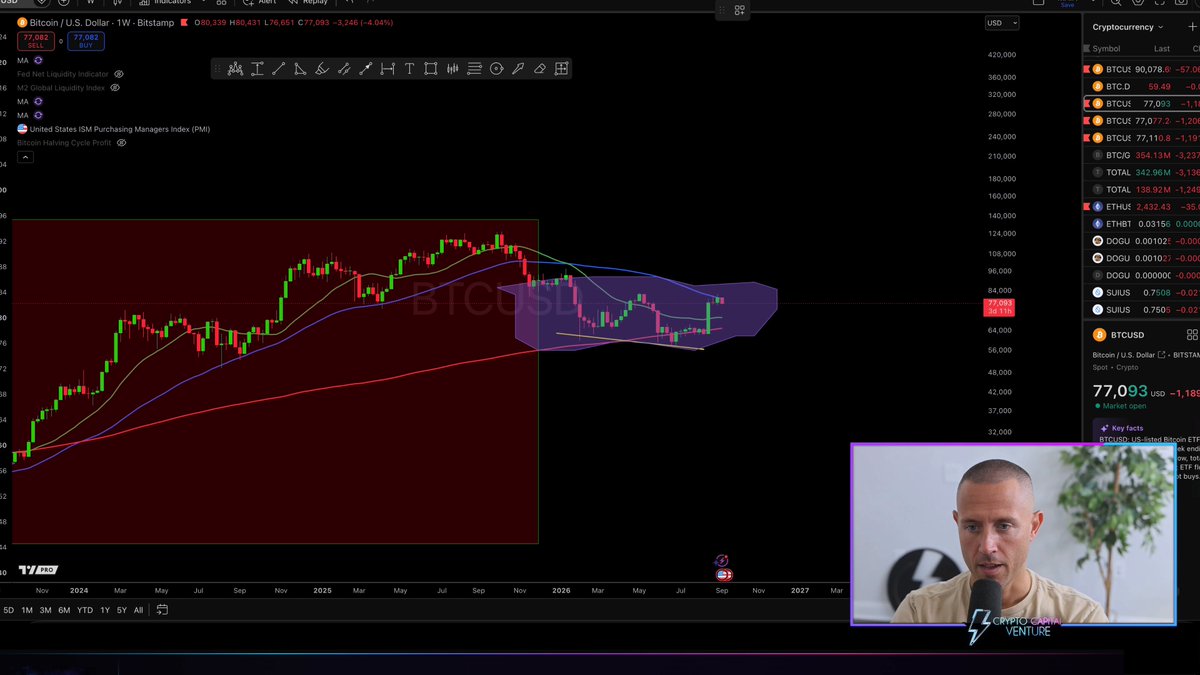Select the BTC/G row priced 354.13M
This screenshot has height=675, width=1200.
tap(1141, 155)
